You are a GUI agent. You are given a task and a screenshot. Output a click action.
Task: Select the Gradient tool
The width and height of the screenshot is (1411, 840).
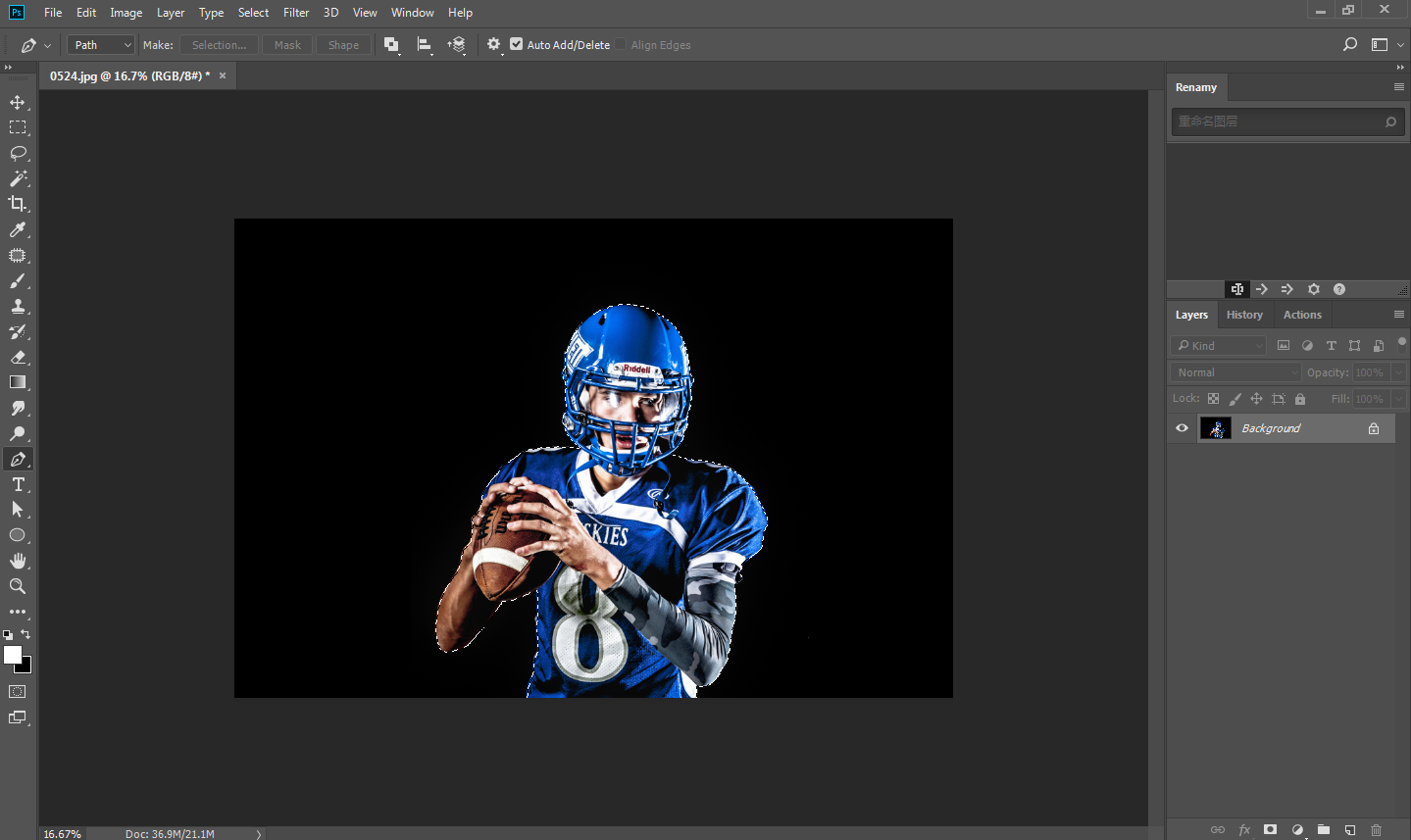pos(18,382)
